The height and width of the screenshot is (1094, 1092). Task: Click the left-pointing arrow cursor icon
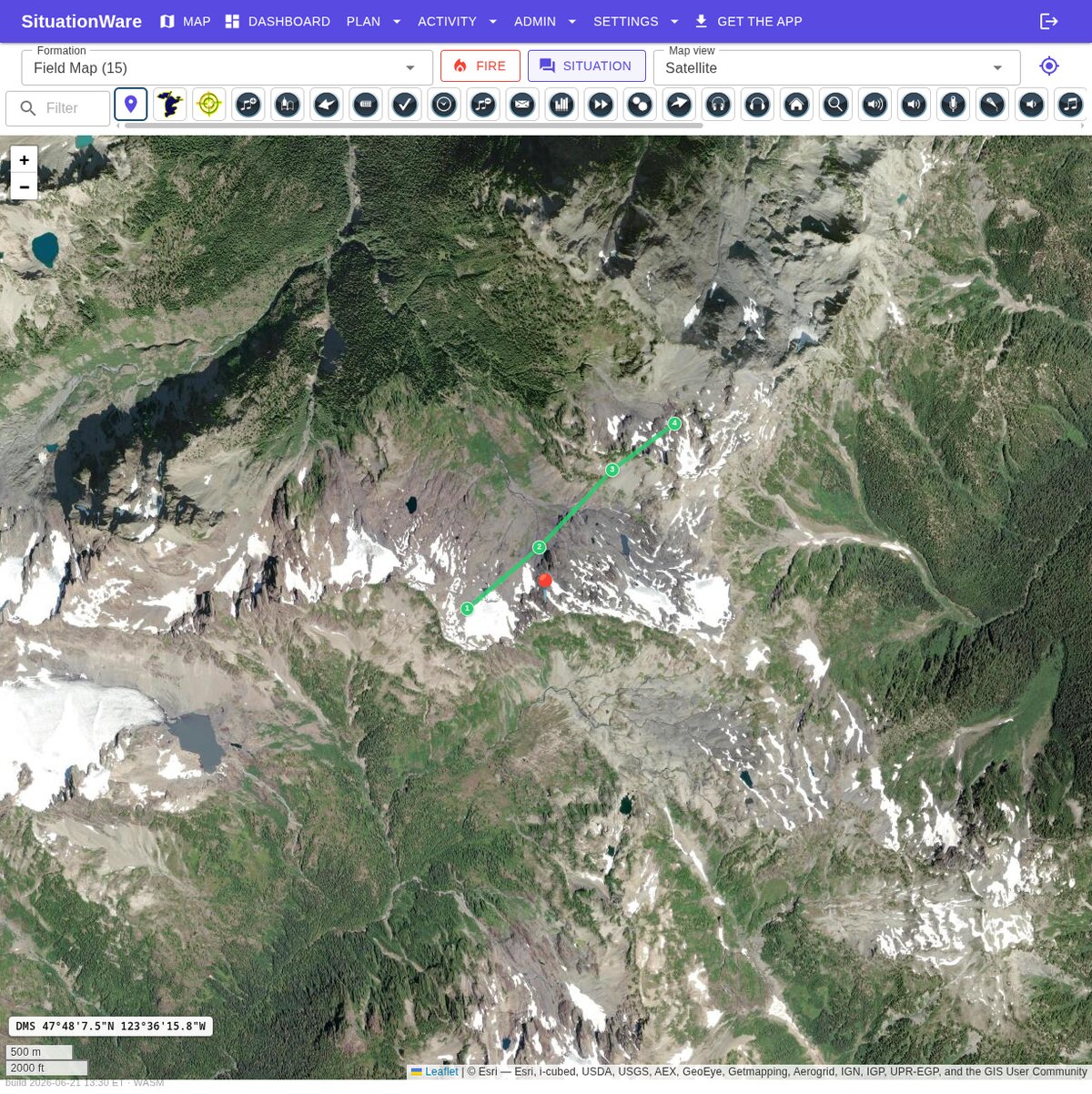point(326,105)
